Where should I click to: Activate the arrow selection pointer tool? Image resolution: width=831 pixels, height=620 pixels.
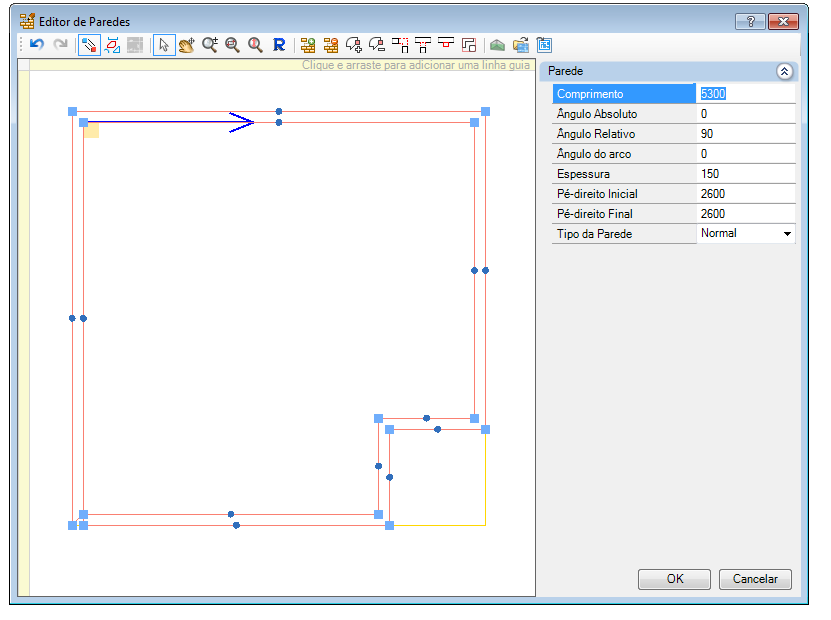click(x=164, y=45)
